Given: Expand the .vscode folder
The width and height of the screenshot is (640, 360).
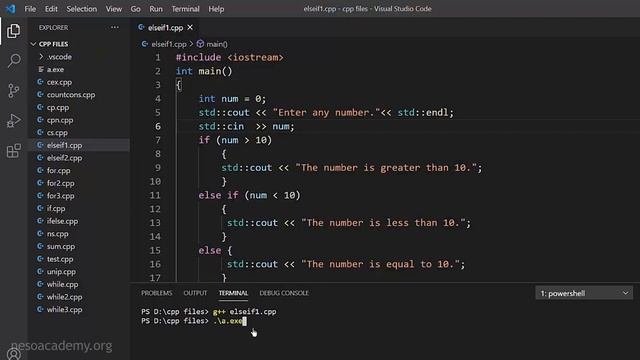Looking at the screenshot, I should (59, 57).
